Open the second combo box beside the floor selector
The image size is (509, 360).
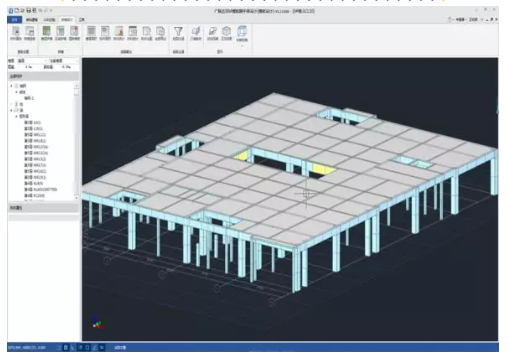pyautogui.click(x=64, y=61)
